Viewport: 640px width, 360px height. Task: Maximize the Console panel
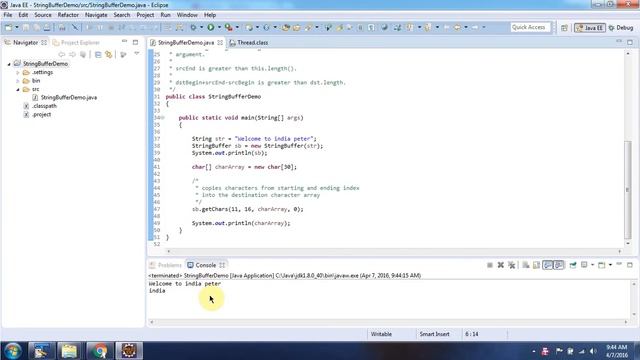(630, 265)
